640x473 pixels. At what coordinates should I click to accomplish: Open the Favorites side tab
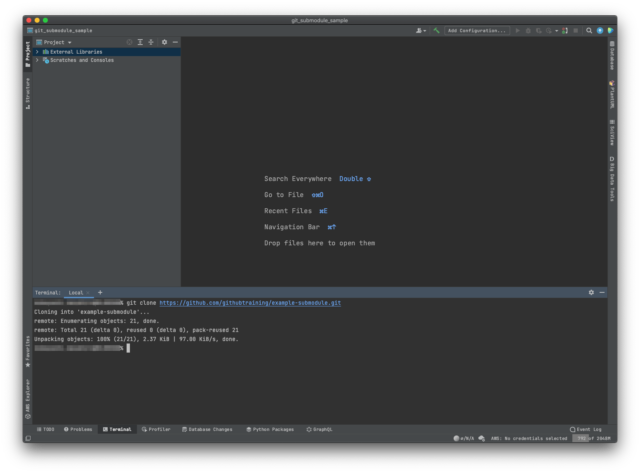pyautogui.click(x=28, y=351)
